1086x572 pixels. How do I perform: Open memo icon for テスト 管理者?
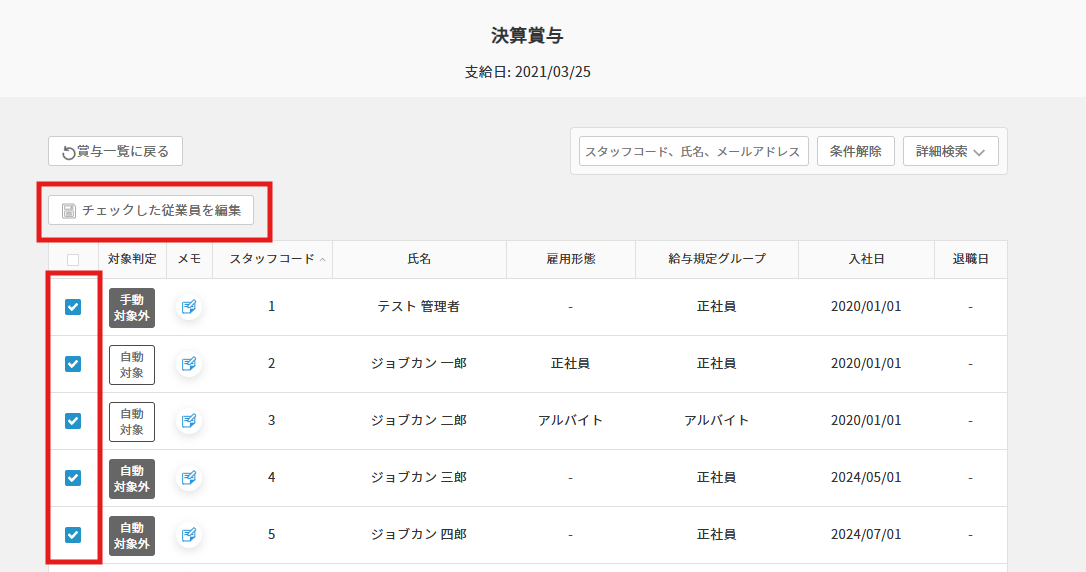click(x=188, y=307)
